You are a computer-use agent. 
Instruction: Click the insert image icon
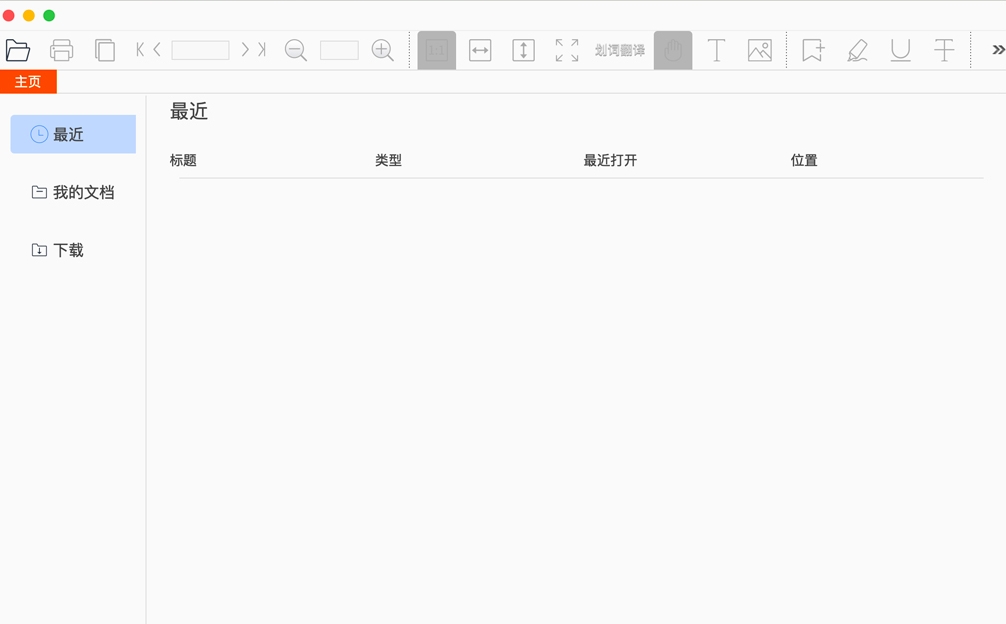tap(760, 49)
